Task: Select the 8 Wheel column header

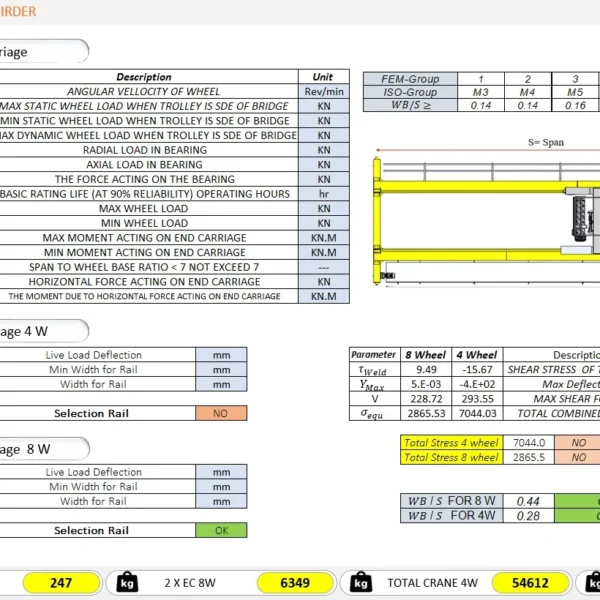Action: [426, 355]
